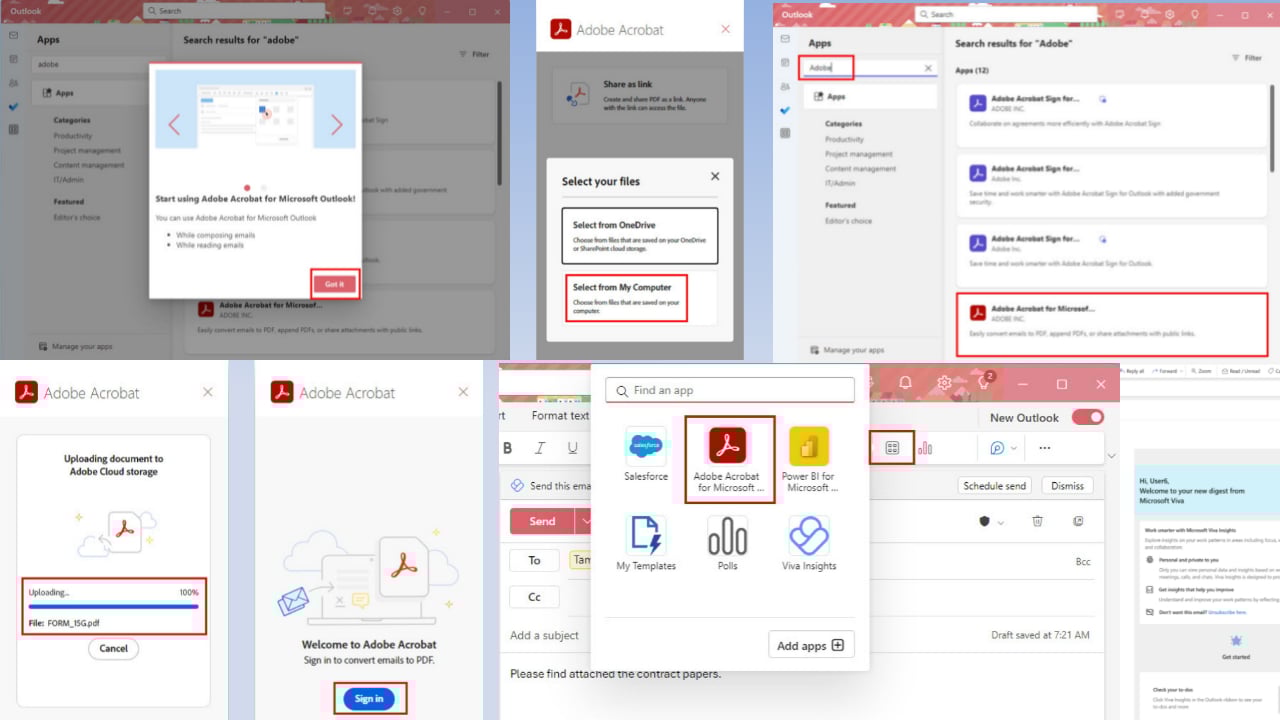Open Calendar from sidebar of Apps search window

[785, 62]
